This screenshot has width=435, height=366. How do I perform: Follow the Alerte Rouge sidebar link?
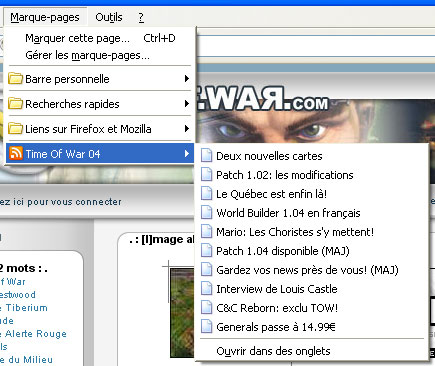[36, 334]
